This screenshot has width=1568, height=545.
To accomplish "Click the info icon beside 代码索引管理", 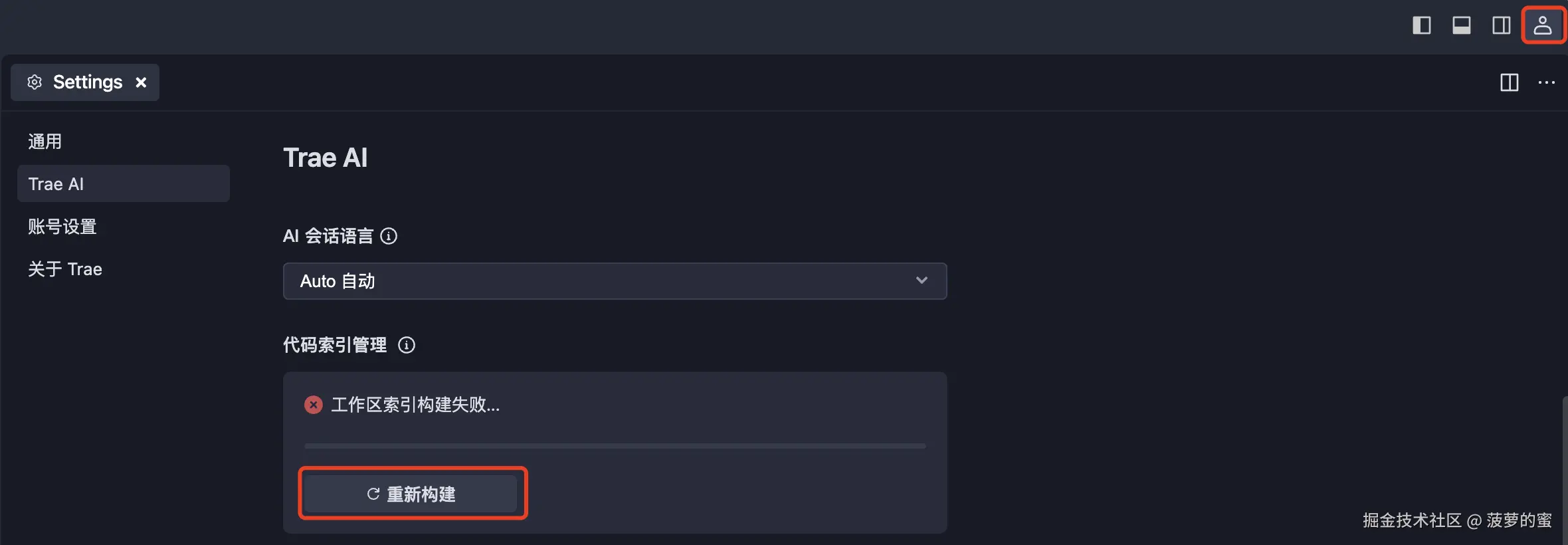I will (407, 345).
